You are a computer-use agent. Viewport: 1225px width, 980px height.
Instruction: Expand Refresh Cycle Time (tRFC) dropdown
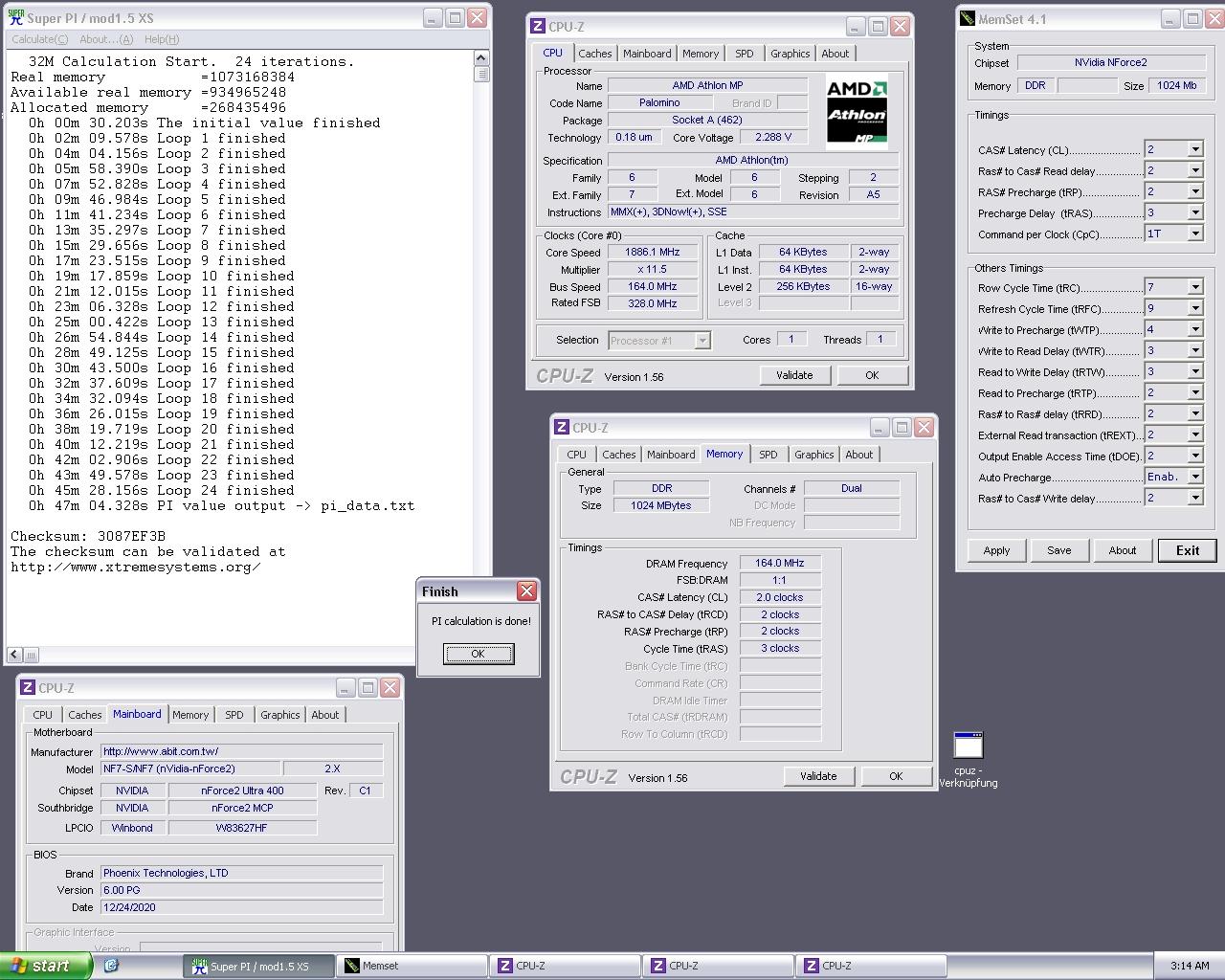click(x=1195, y=308)
